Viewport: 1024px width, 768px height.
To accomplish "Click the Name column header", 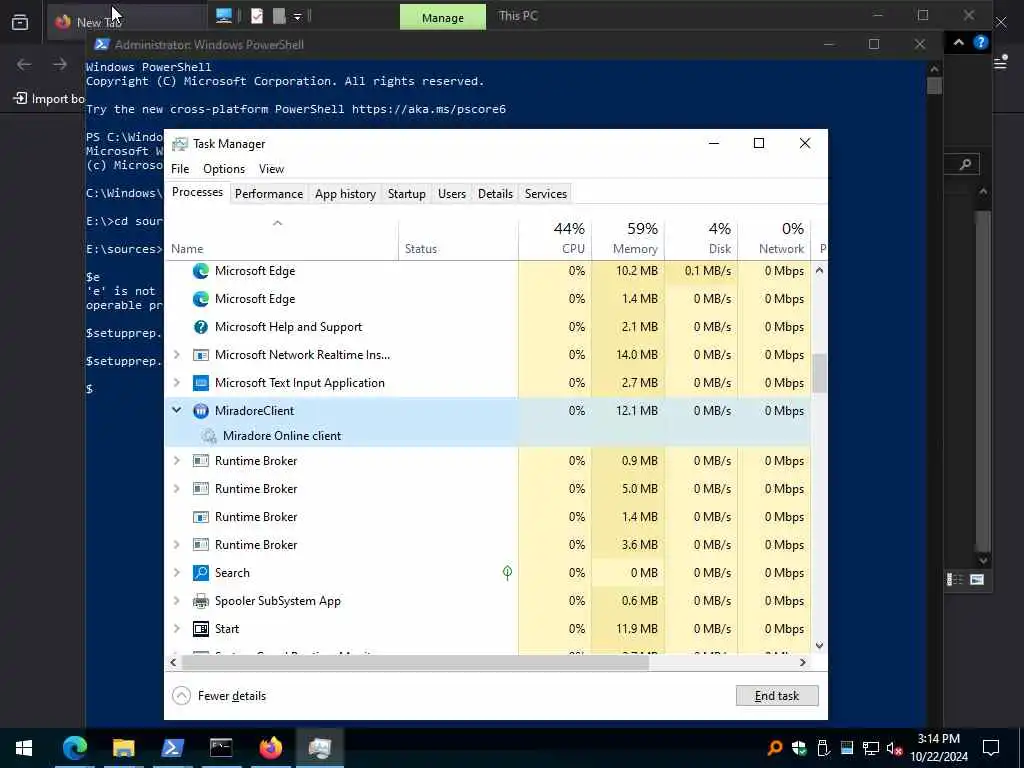I will tap(281, 238).
